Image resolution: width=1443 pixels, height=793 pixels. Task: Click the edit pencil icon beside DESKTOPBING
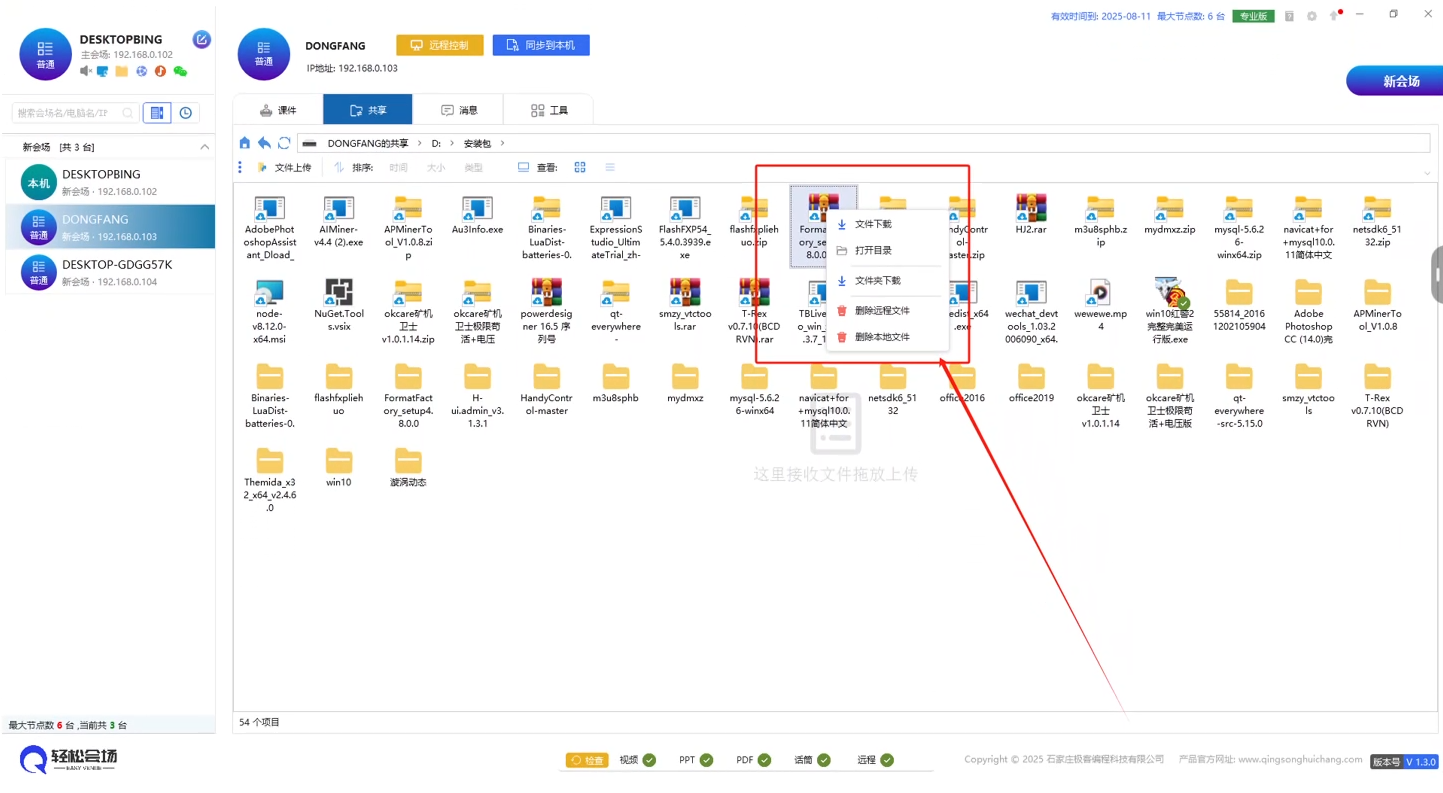tap(201, 40)
